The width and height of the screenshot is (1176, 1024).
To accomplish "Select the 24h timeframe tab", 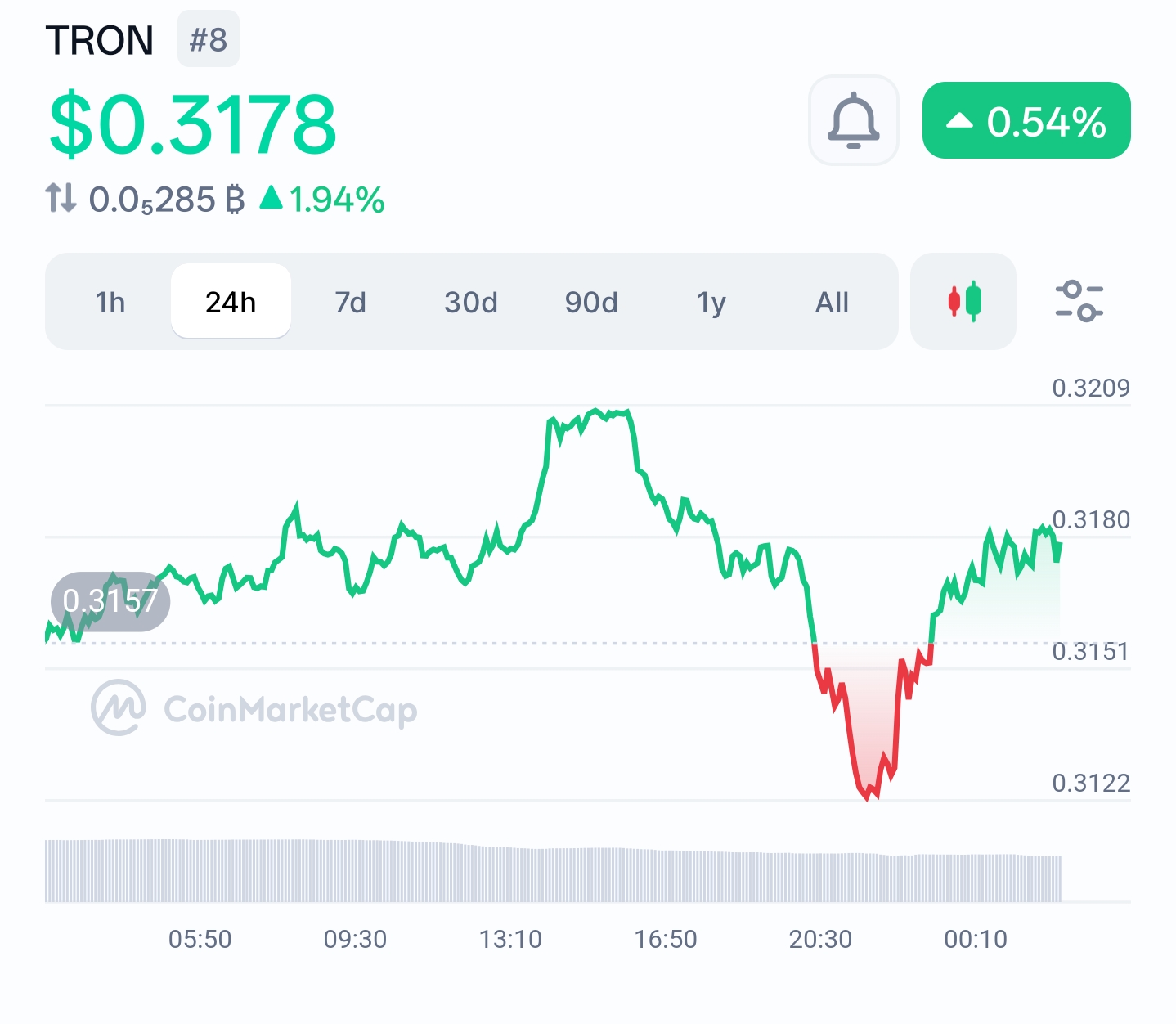I will pyautogui.click(x=231, y=303).
